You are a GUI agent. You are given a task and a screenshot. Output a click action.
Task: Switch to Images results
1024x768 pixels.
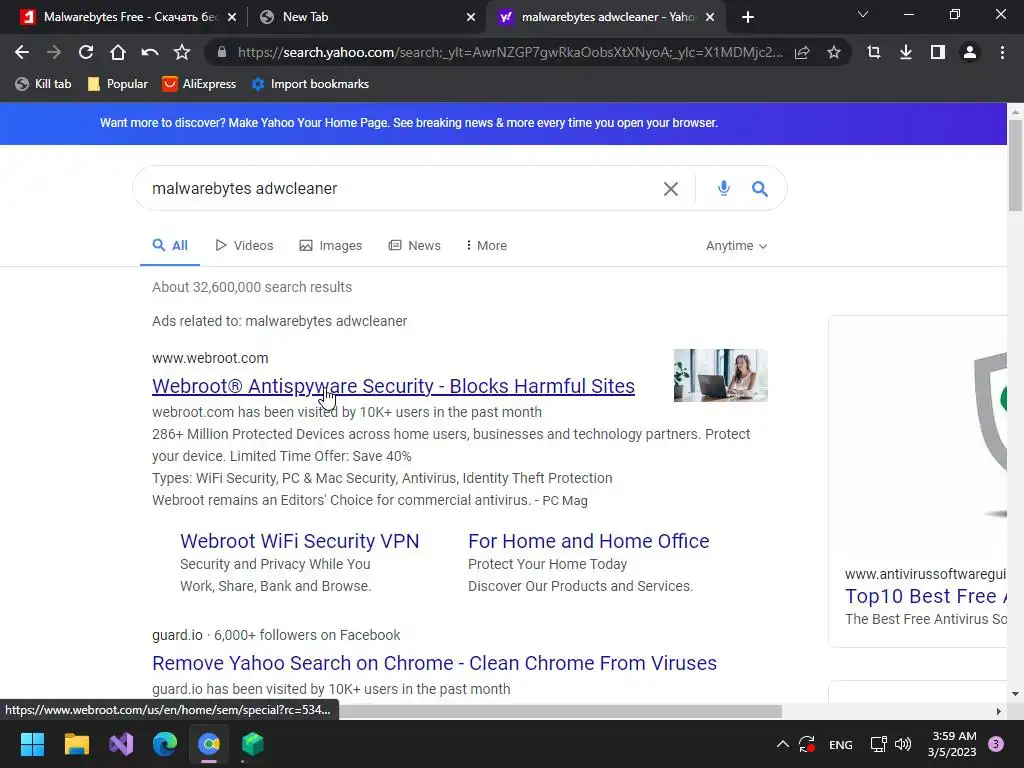tap(330, 246)
